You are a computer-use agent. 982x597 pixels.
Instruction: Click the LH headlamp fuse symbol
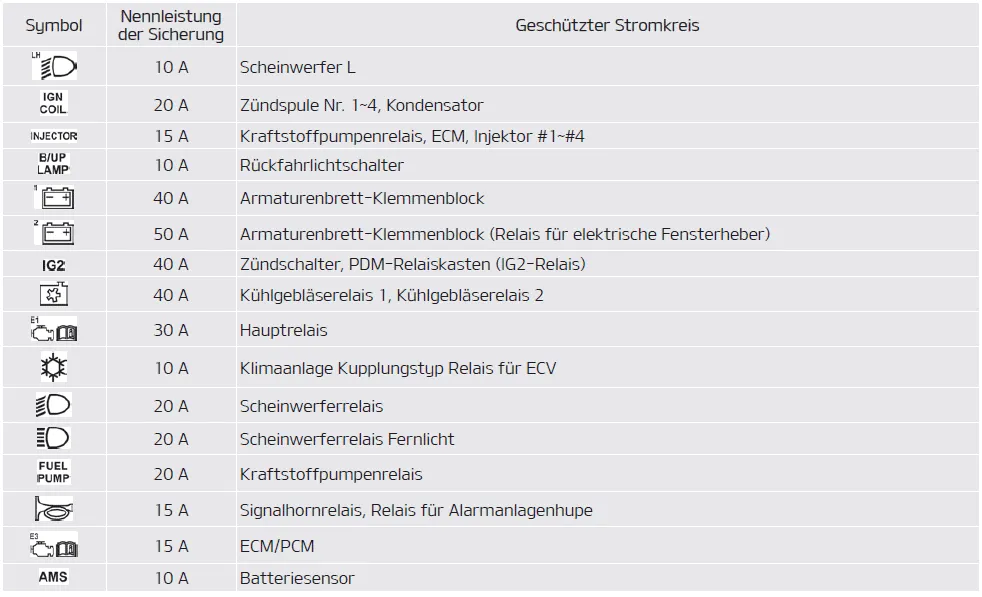coord(54,67)
